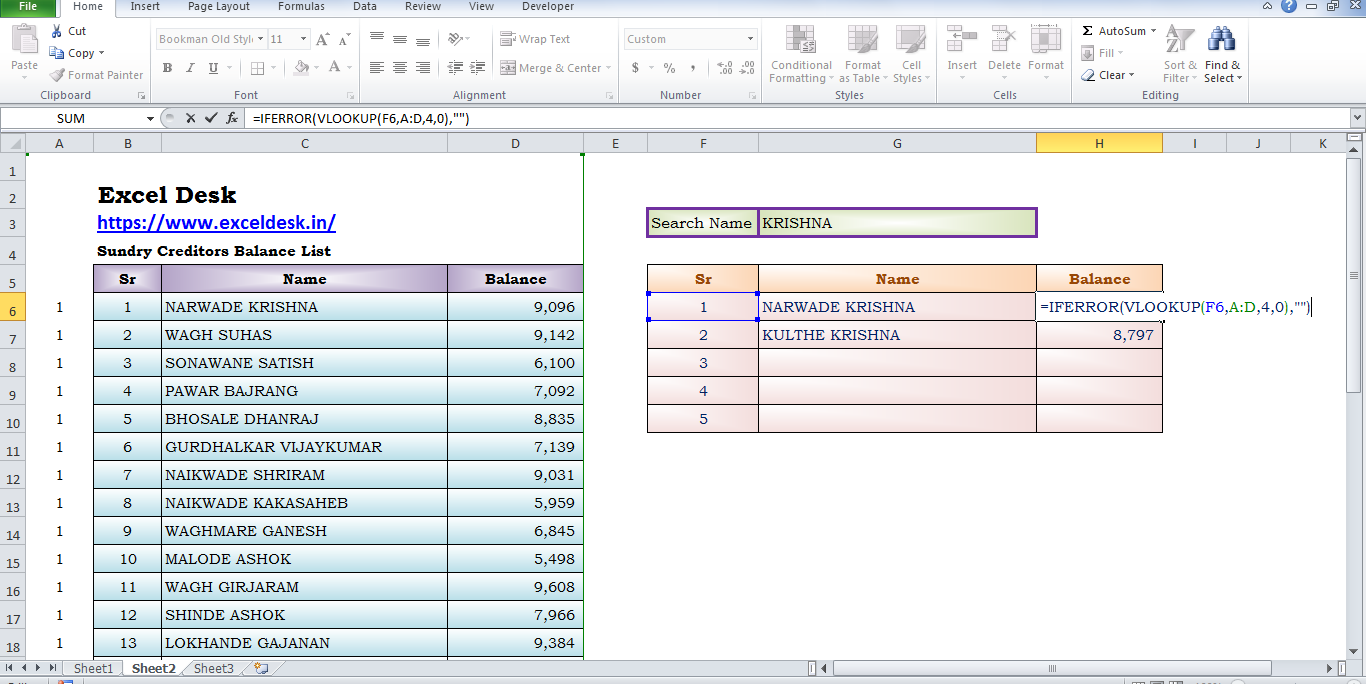The image size is (1366, 684).
Task: Open the Name Box dropdown arrow
Action: (x=151, y=118)
